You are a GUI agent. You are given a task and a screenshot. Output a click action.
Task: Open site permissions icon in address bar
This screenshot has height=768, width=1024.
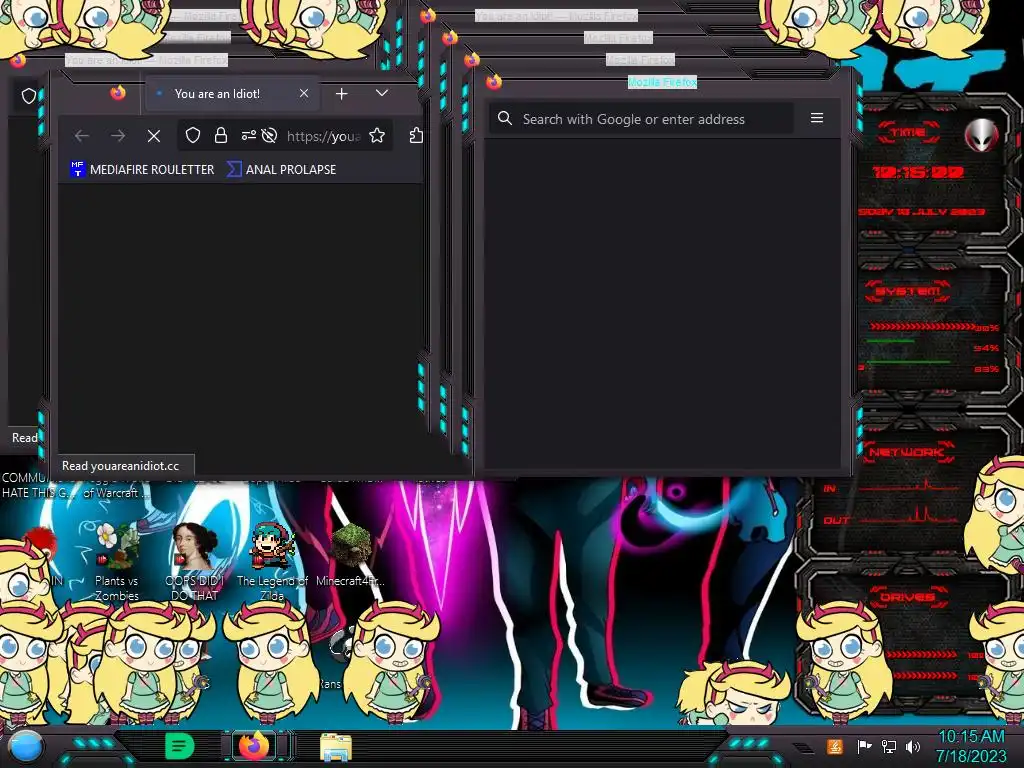point(248,135)
